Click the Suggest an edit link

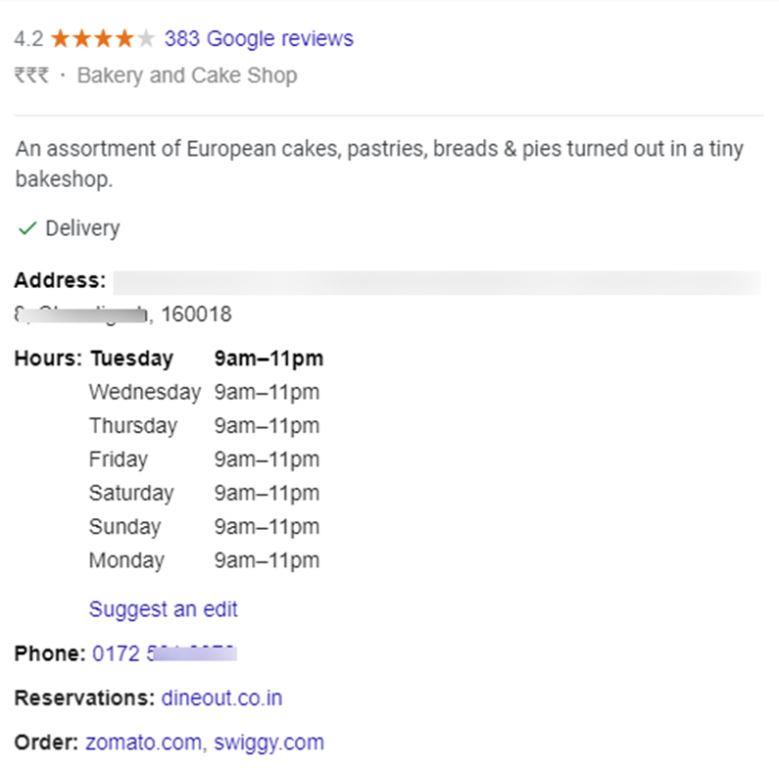[x=163, y=609]
